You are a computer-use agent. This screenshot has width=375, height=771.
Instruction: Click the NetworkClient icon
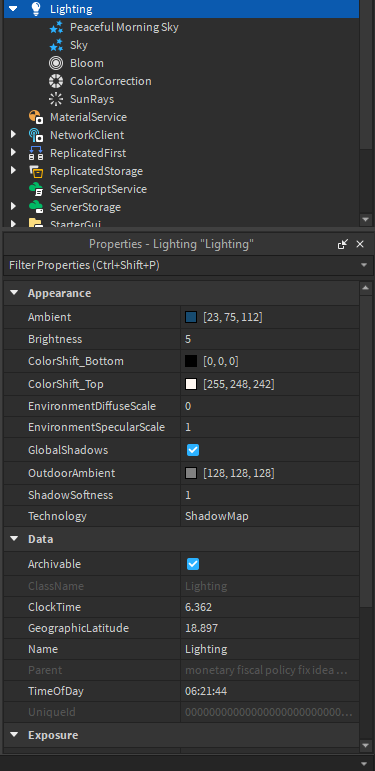coord(36,135)
